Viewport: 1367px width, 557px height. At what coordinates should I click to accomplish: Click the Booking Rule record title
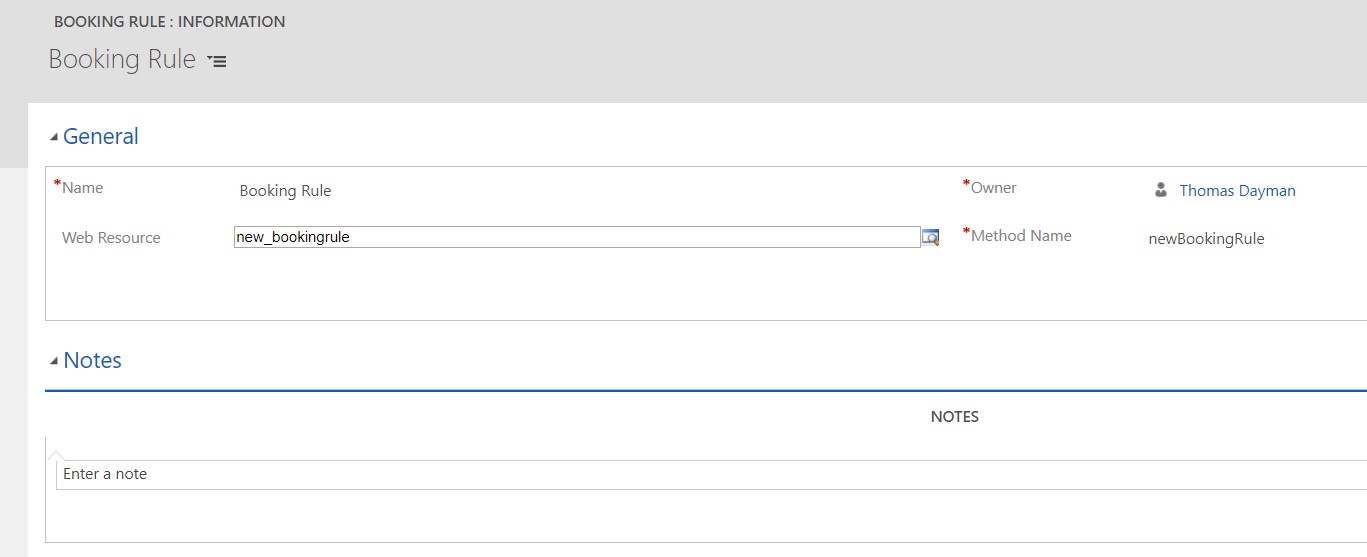[122, 59]
